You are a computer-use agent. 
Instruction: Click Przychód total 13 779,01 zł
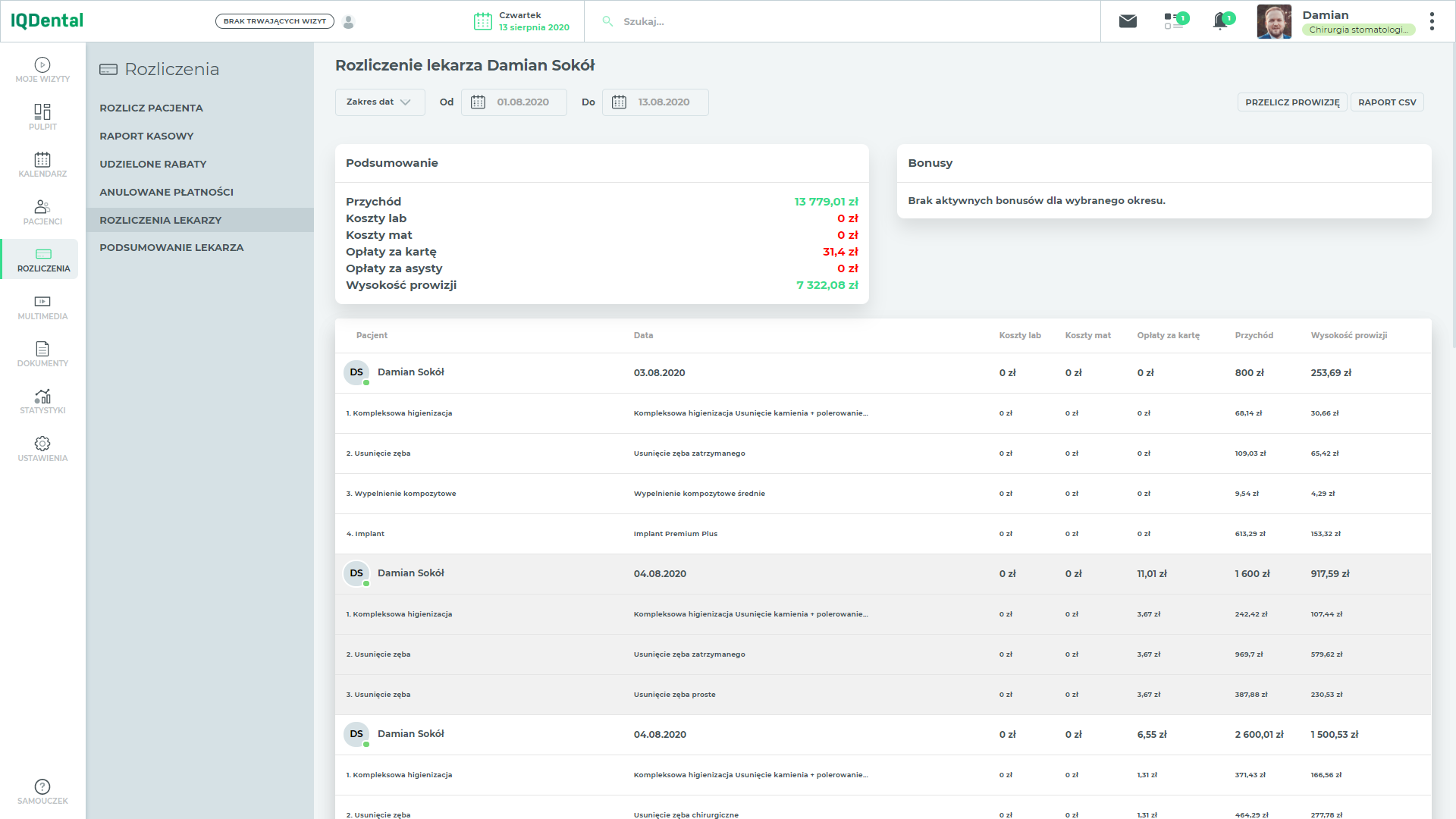click(826, 202)
